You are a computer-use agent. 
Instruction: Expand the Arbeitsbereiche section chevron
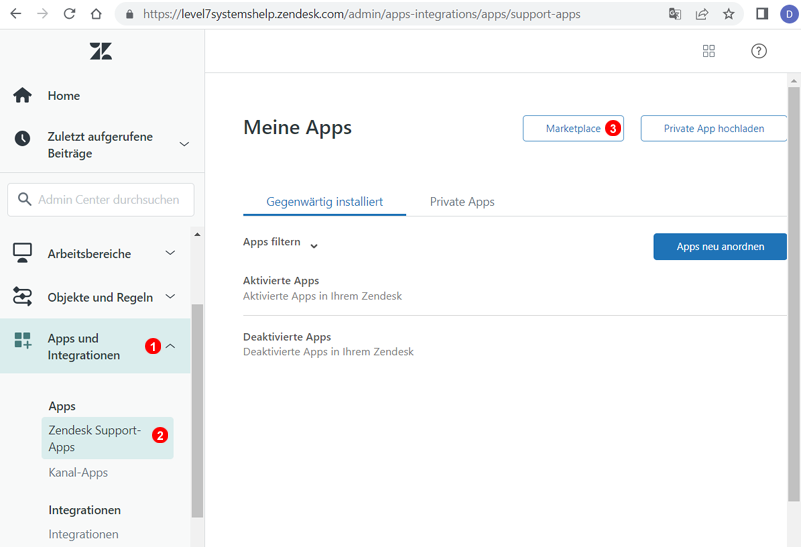click(171, 252)
